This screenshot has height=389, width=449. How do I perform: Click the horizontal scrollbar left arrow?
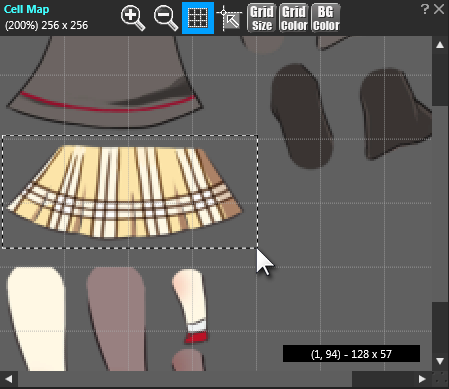(x=9, y=379)
